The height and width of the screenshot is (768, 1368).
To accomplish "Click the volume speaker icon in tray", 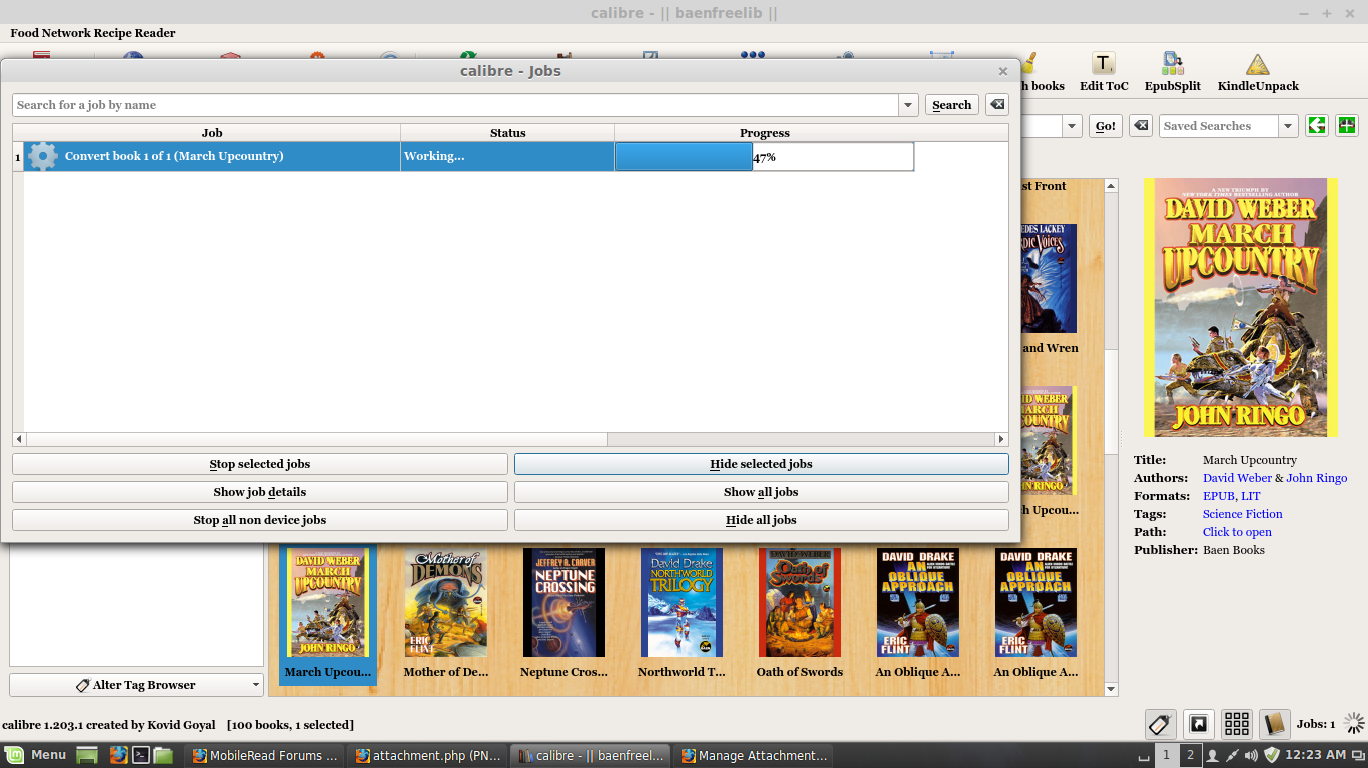I will tap(1252, 755).
